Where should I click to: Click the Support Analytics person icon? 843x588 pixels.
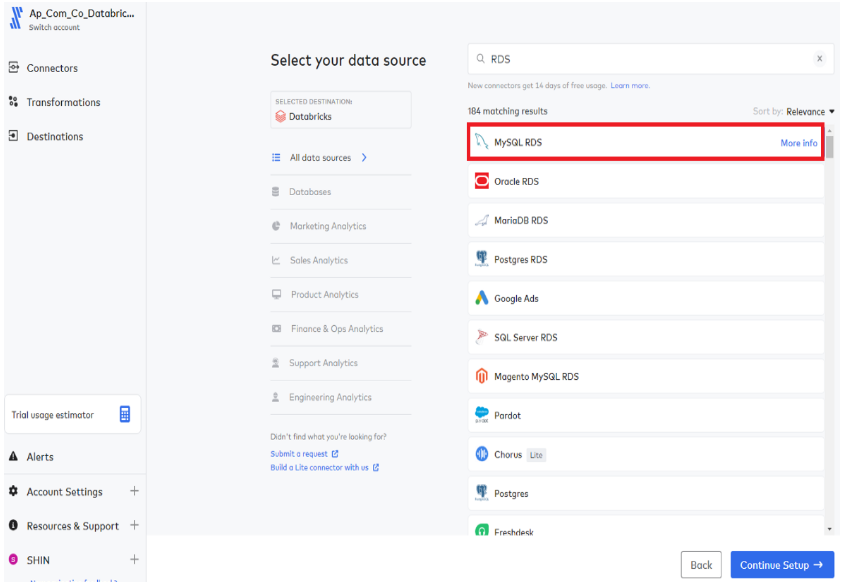[x=276, y=363]
